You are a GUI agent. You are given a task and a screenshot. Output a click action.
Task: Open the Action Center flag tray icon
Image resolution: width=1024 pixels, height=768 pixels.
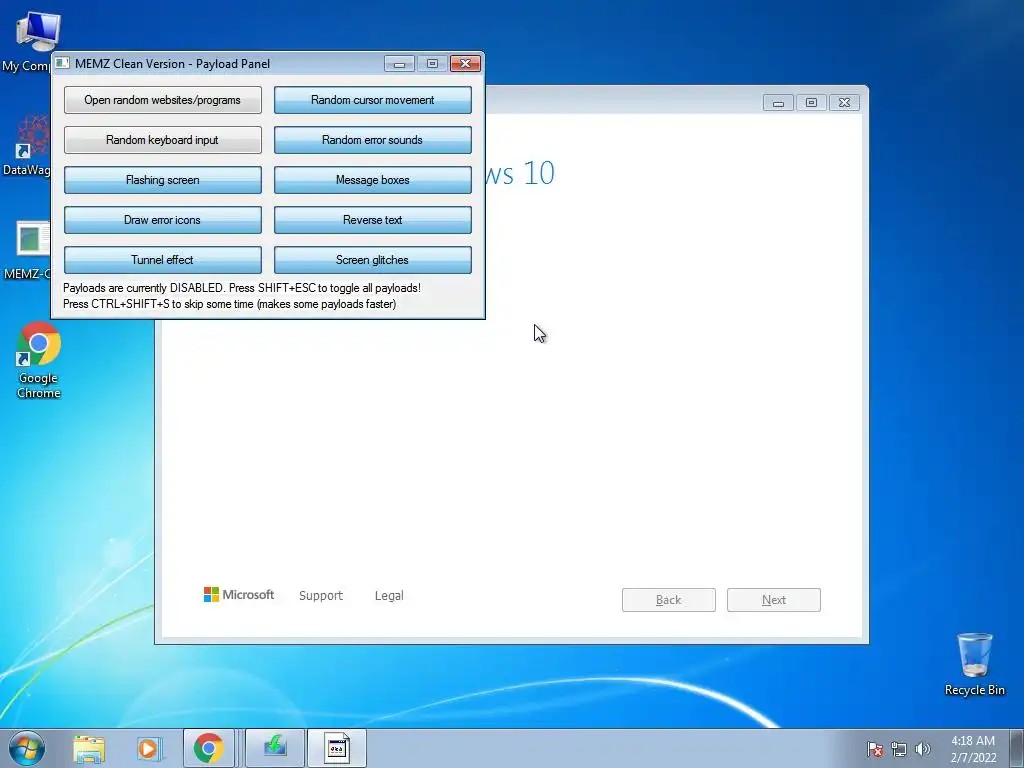pos(874,749)
